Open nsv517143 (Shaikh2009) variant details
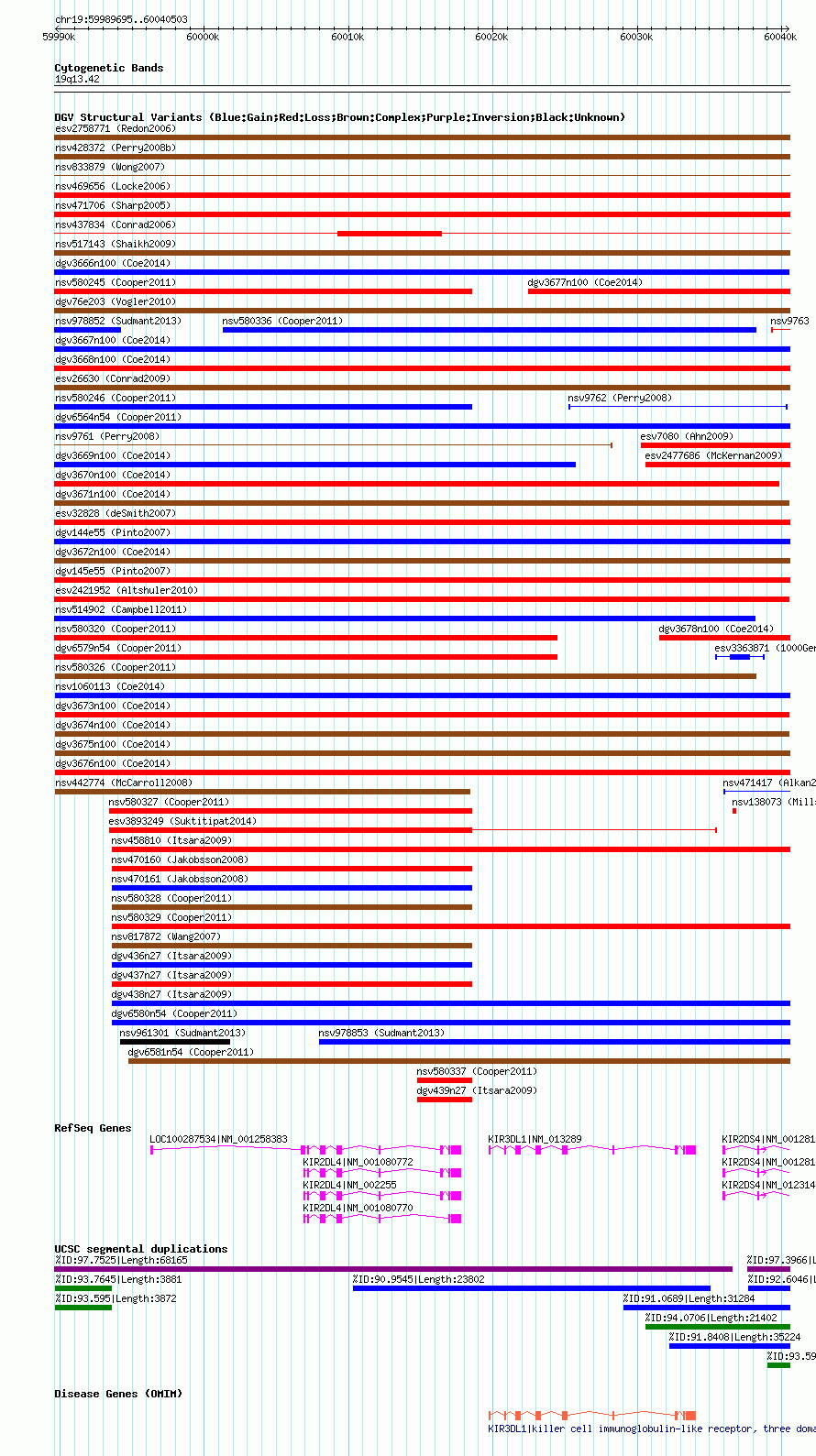The width and height of the screenshot is (816, 1456). click(x=116, y=244)
